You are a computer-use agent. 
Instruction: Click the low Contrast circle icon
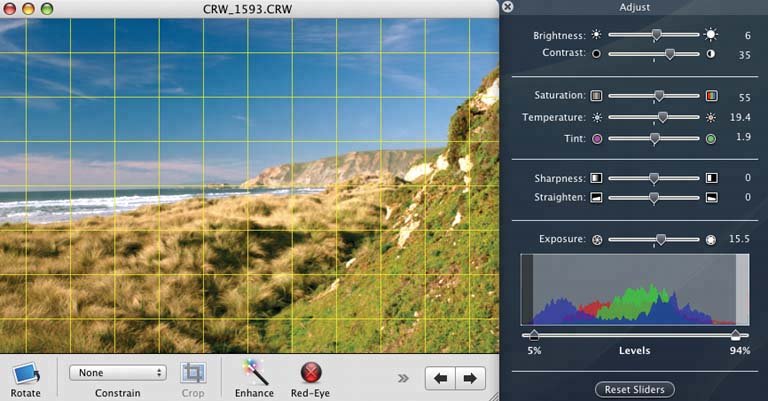point(596,54)
